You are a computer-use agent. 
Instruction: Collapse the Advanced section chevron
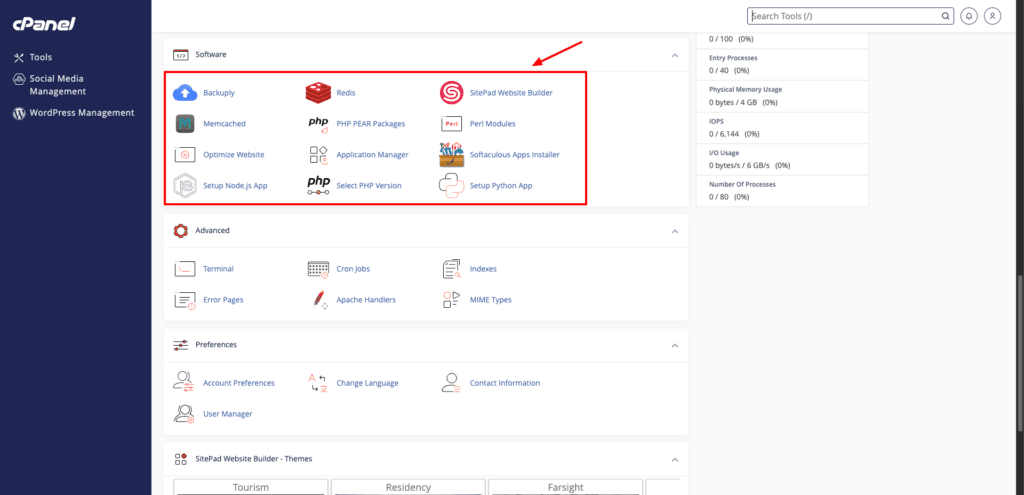pyautogui.click(x=675, y=231)
